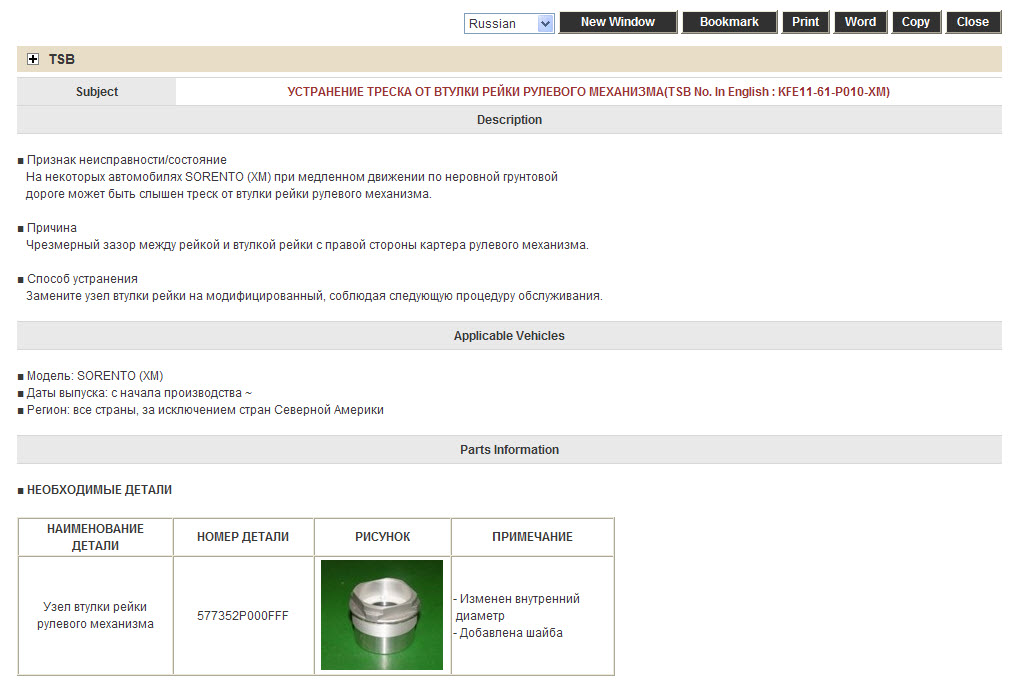
Task: Click the РИСУНОК column header
Action: pyautogui.click(x=382, y=537)
